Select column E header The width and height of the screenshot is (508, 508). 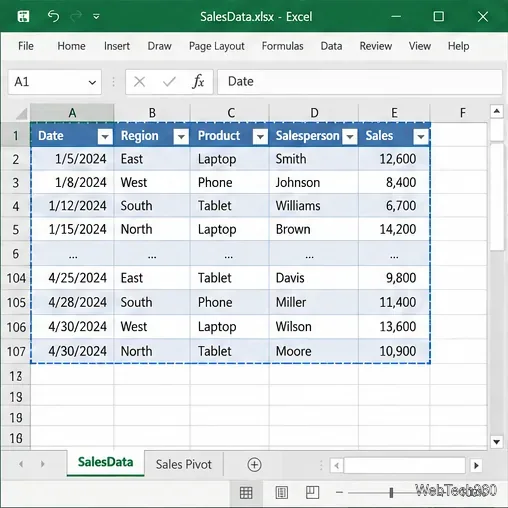(x=394, y=113)
